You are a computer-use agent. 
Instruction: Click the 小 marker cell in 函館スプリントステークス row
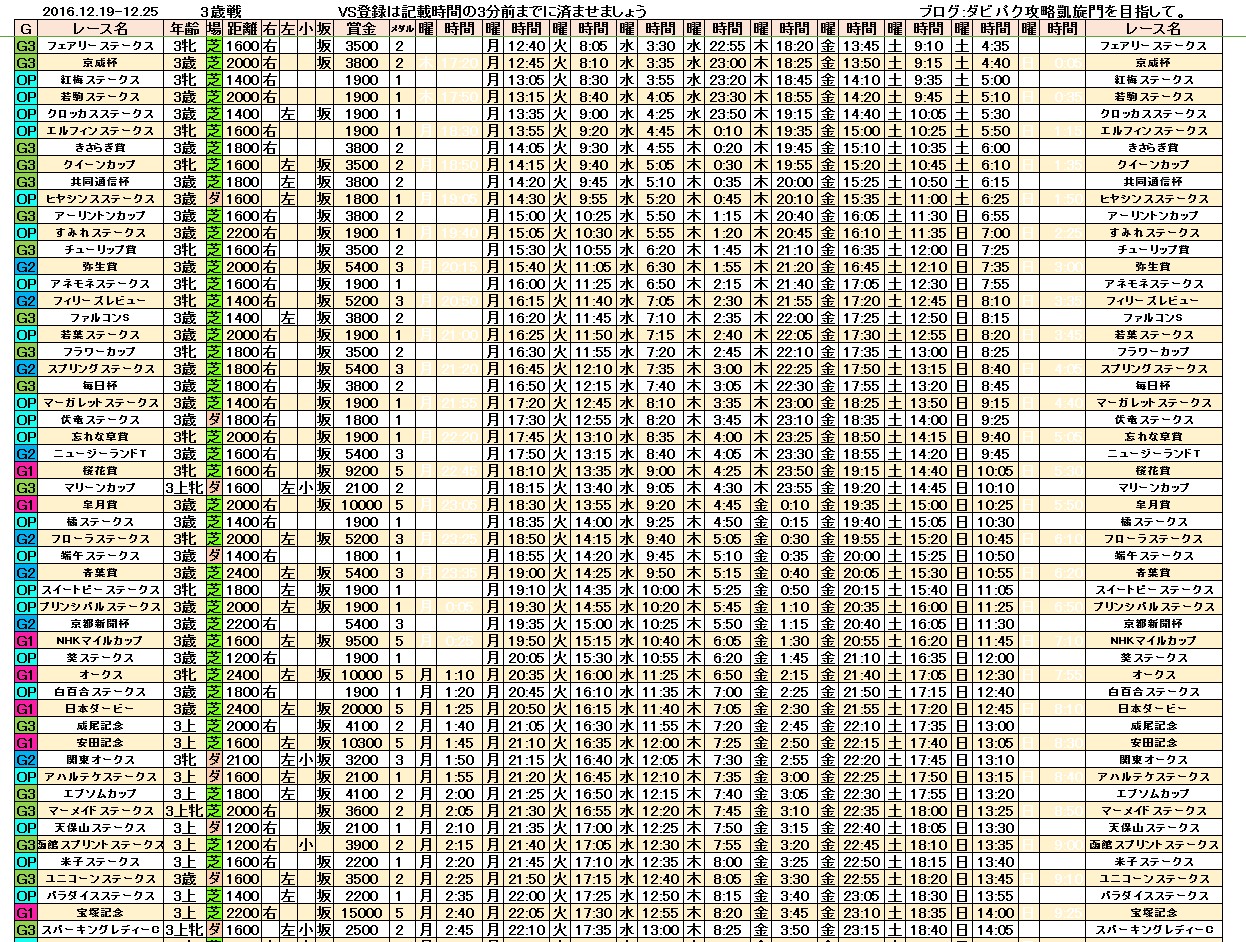(306, 845)
